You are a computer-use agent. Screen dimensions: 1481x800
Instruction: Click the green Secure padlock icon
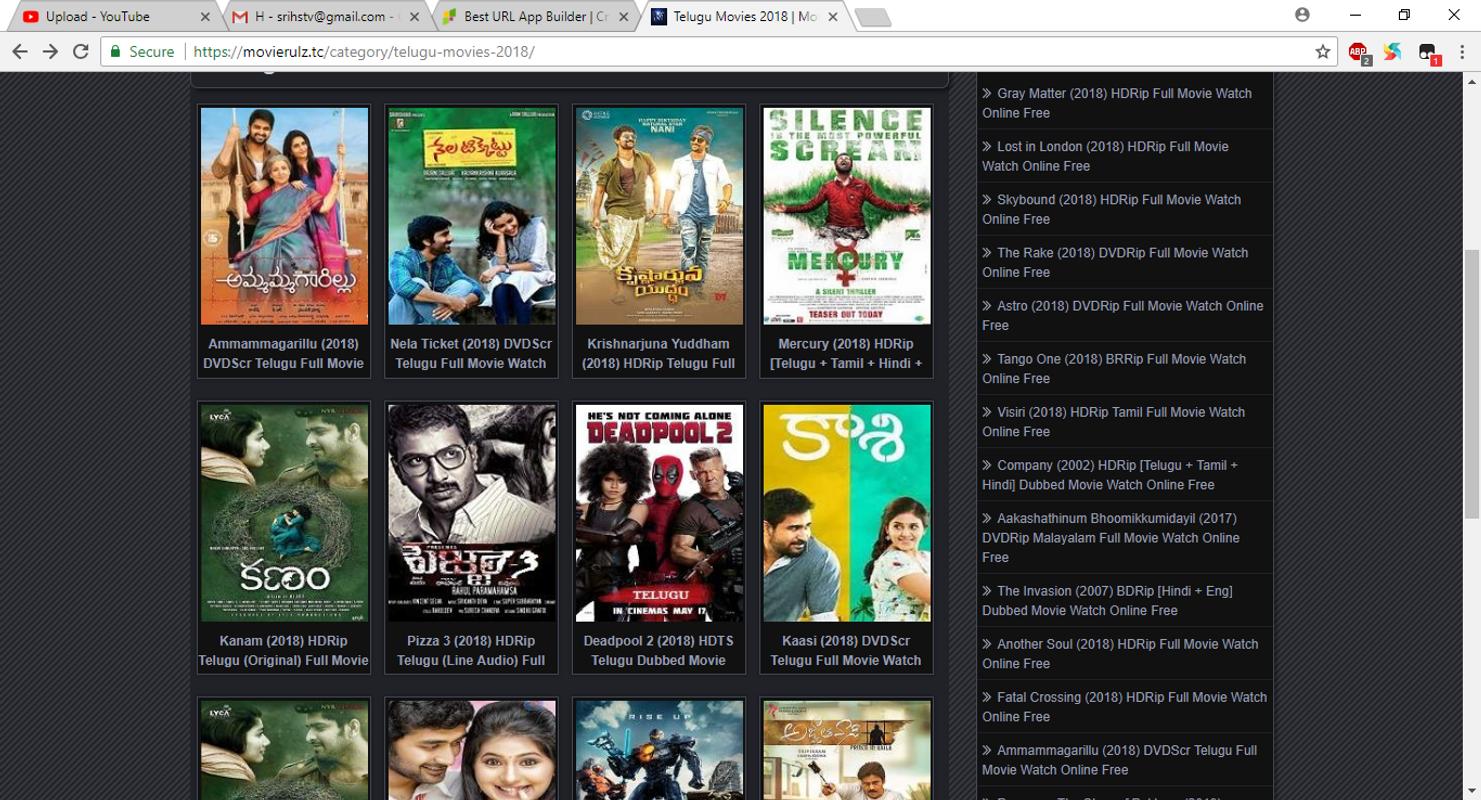(x=116, y=52)
